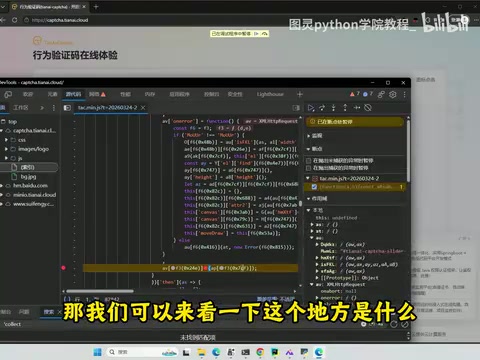The image size is (480, 360).
Task: Select the Workspace navigator tab
Action: (x=21, y=108)
